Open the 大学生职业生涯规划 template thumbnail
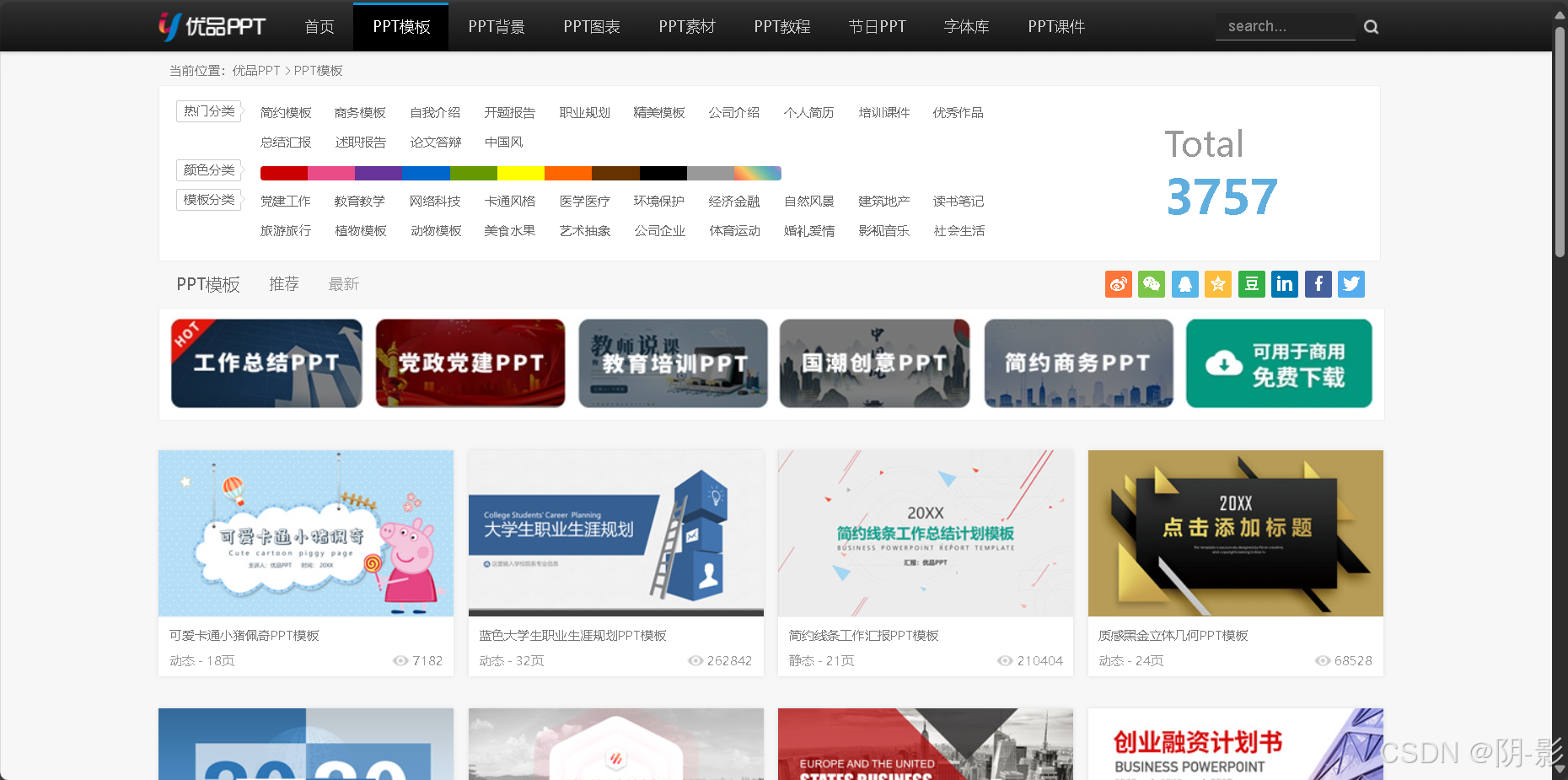 (x=616, y=533)
